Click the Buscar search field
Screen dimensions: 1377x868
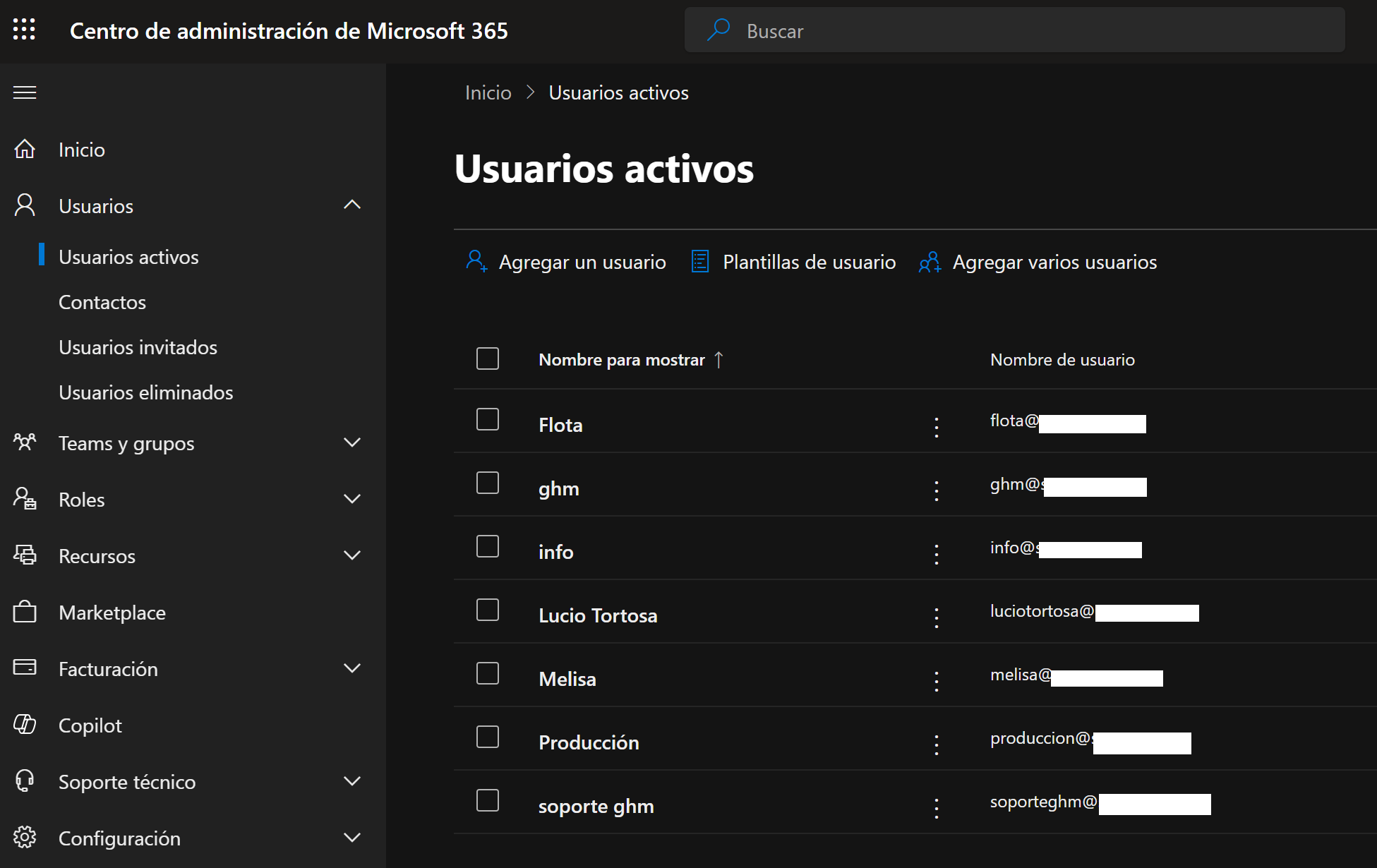(1014, 30)
